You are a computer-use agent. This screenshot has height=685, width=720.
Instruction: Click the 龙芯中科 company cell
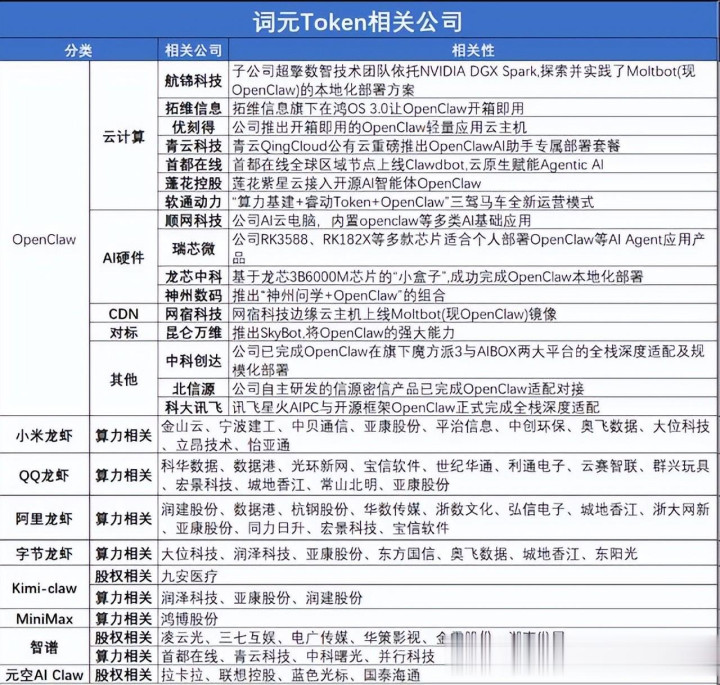pyautogui.click(x=193, y=276)
